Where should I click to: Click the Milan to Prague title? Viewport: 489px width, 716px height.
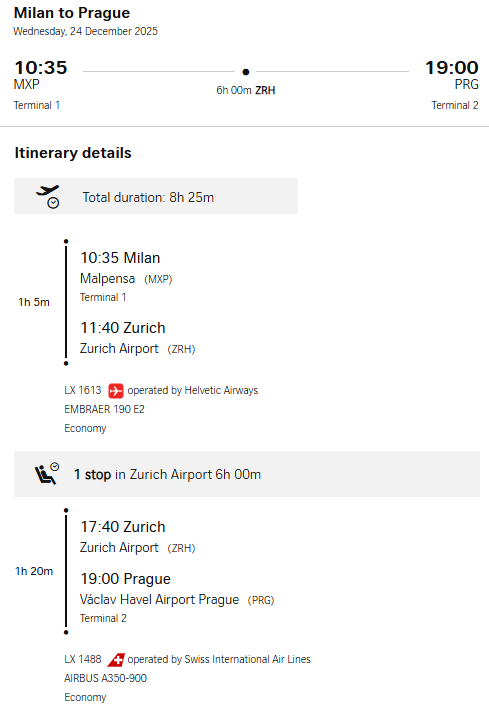coord(72,13)
